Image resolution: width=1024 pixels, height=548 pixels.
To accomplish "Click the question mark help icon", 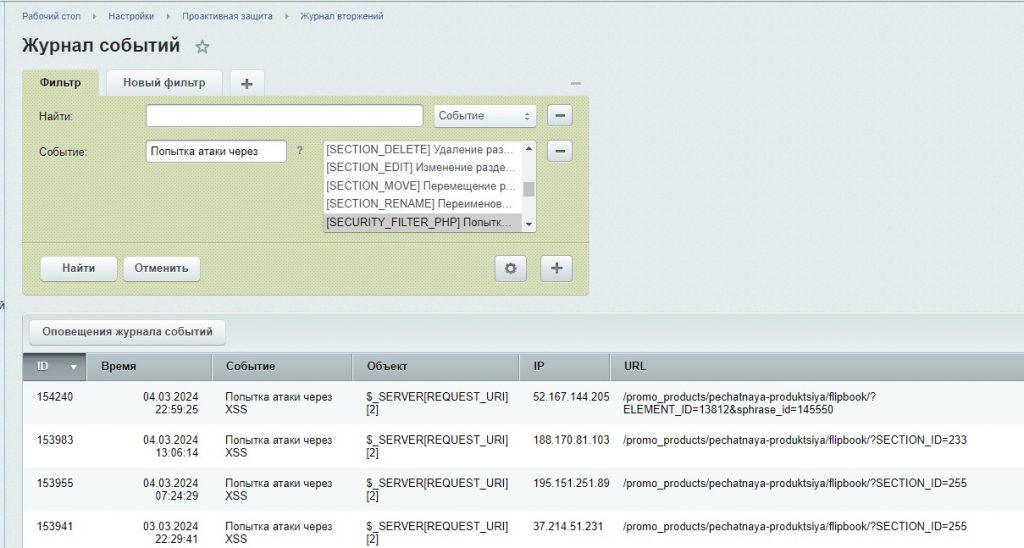I will (300, 151).
